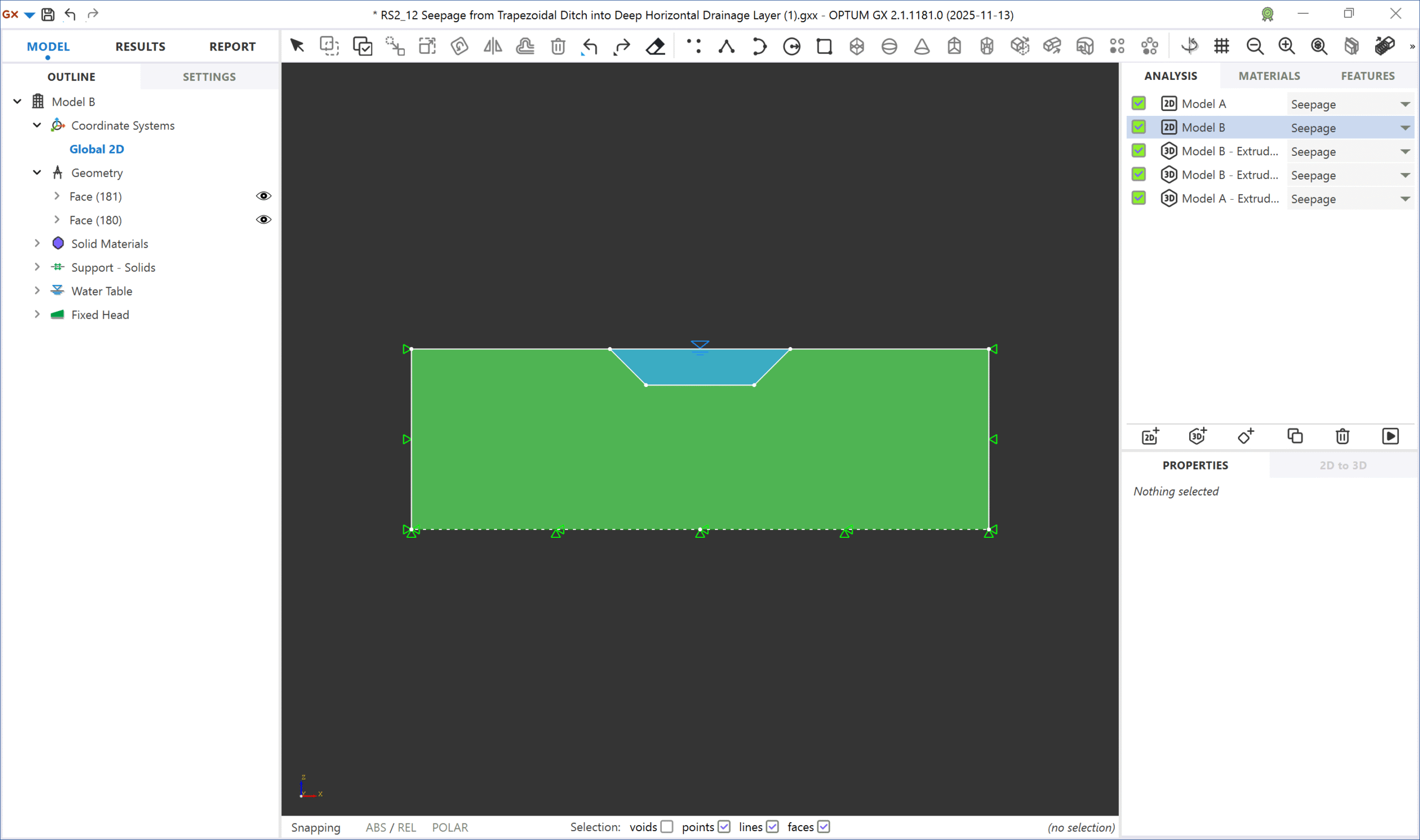The image size is (1420, 840).
Task: Switch to the RESULTS tab
Action: (x=140, y=47)
